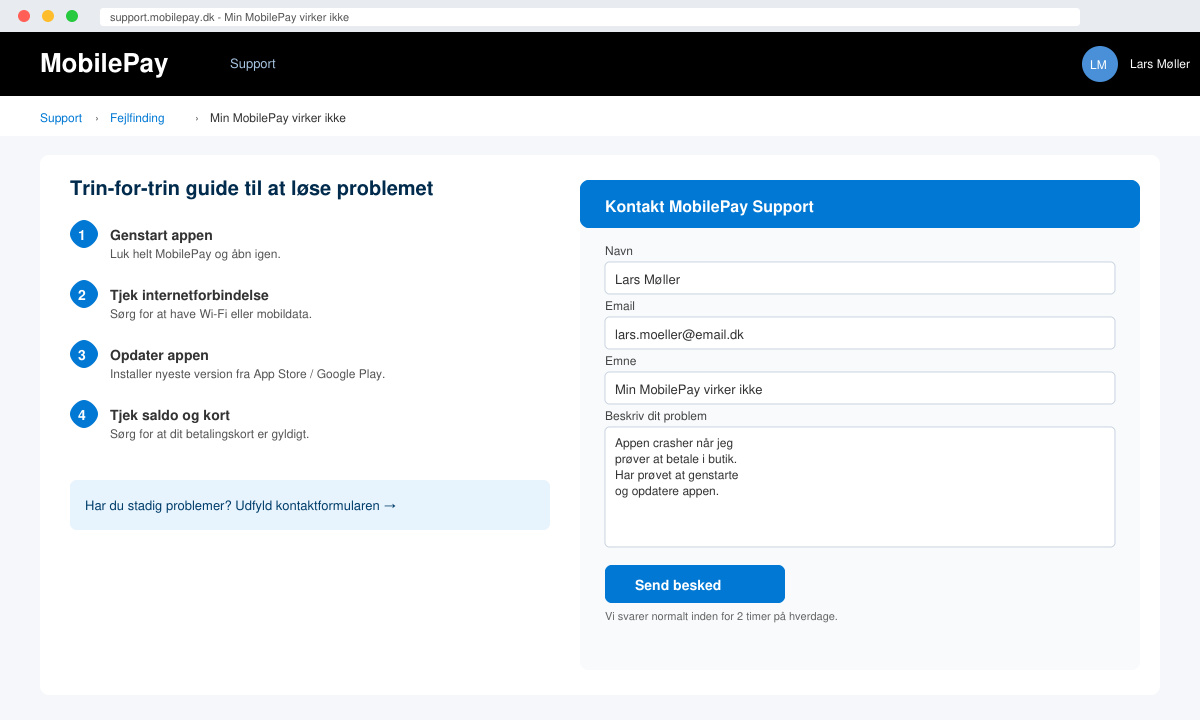The width and height of the screenshot is (1200, 720).
Task: Click into the Navn input field
Action: tap(860, 278)
